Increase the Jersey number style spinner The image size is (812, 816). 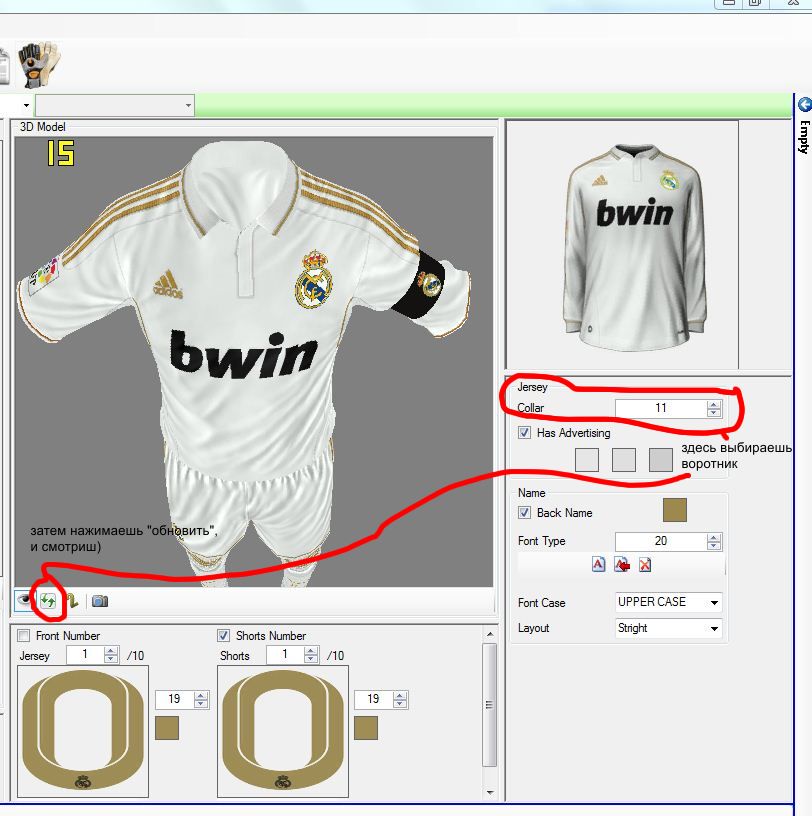(111, 651)
